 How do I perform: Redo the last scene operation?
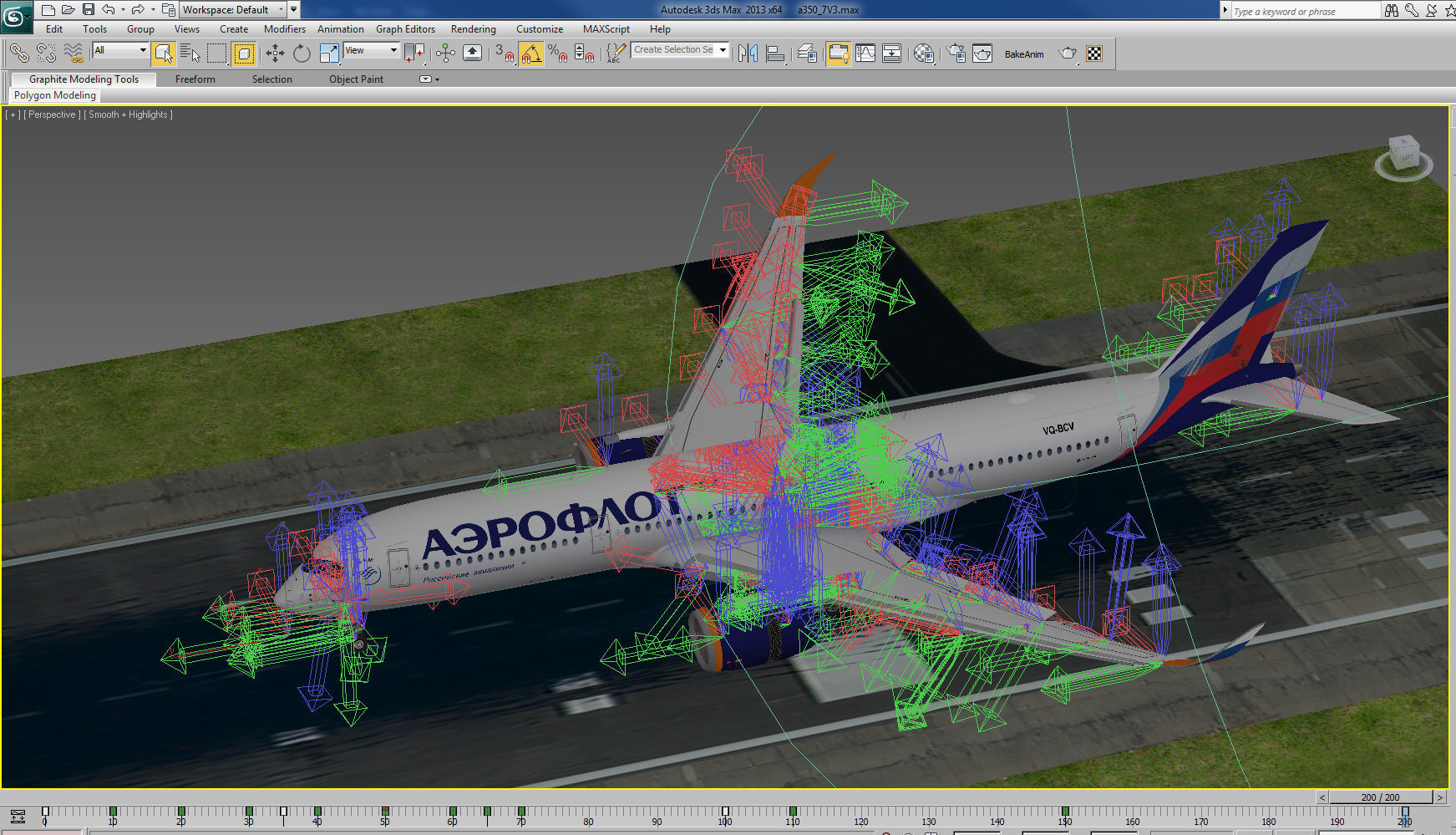pos(139,10)
